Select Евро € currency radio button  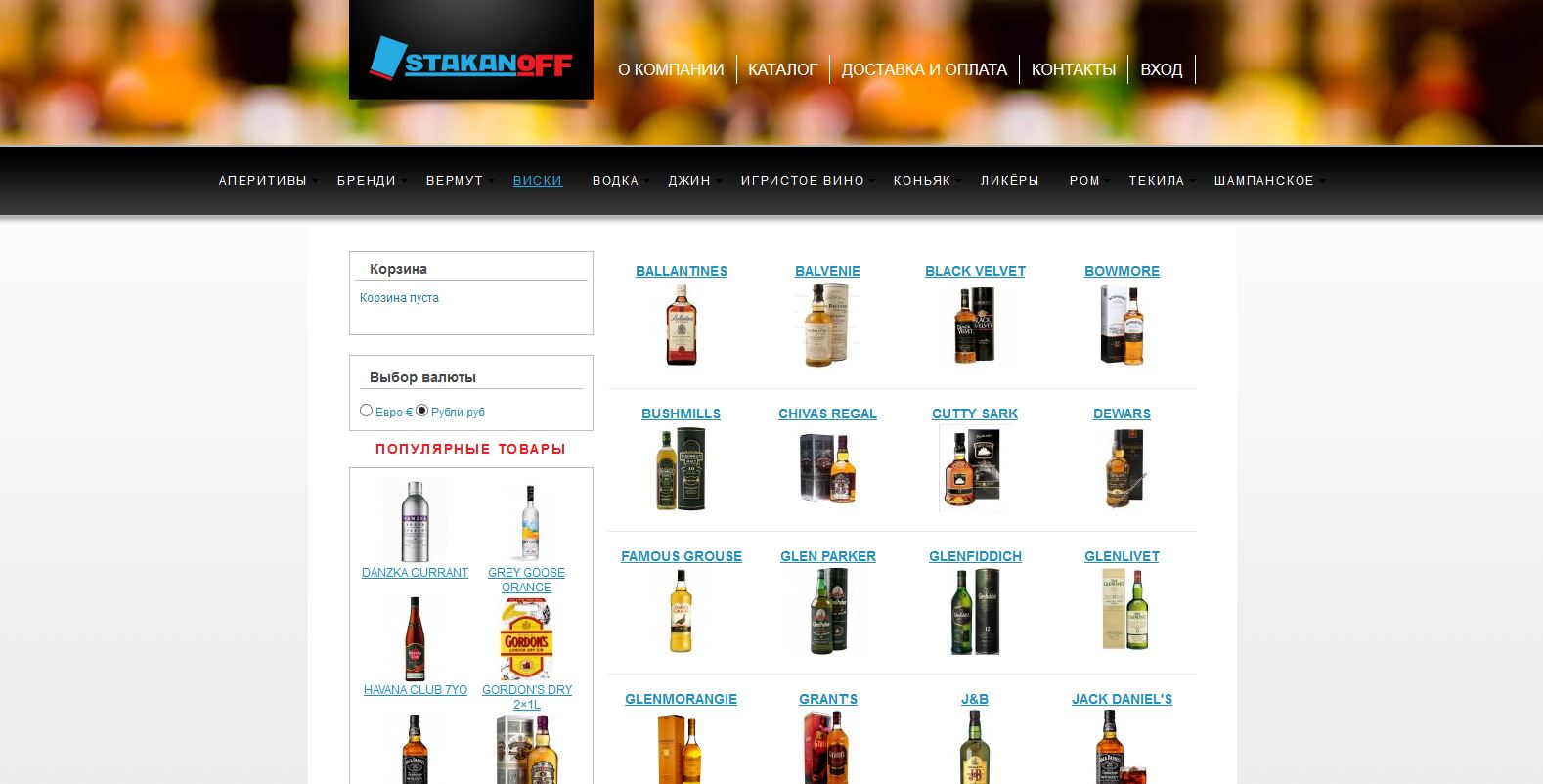[x=367, y=411]
